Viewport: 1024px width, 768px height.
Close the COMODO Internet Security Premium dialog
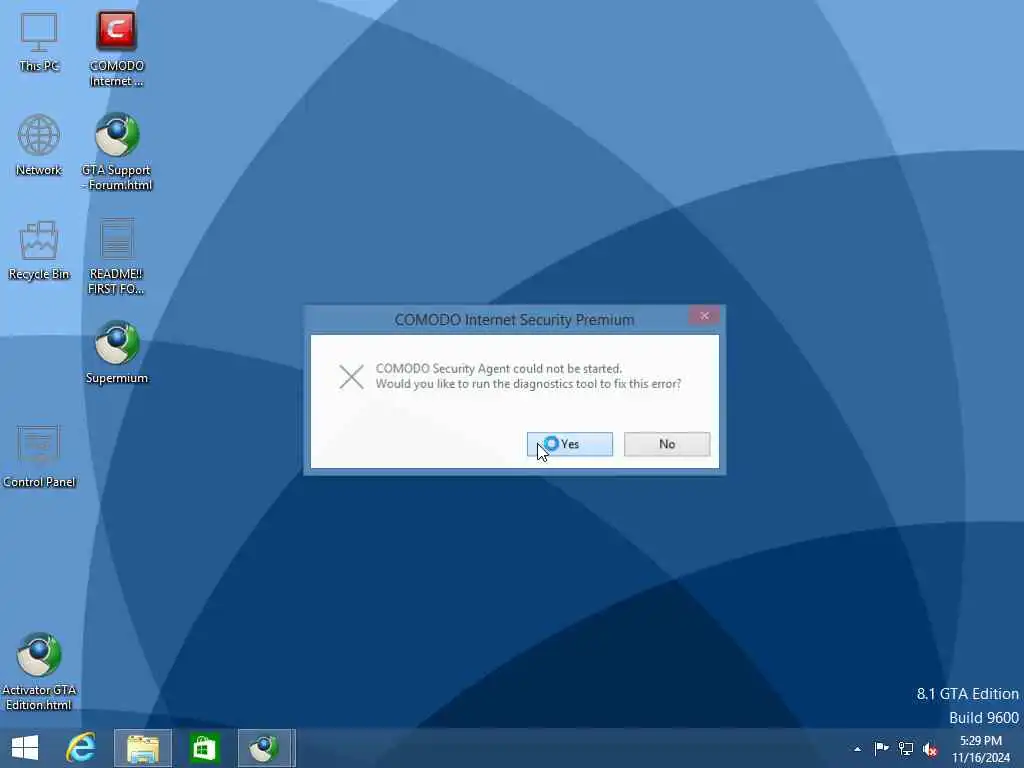tap(704, 316)
